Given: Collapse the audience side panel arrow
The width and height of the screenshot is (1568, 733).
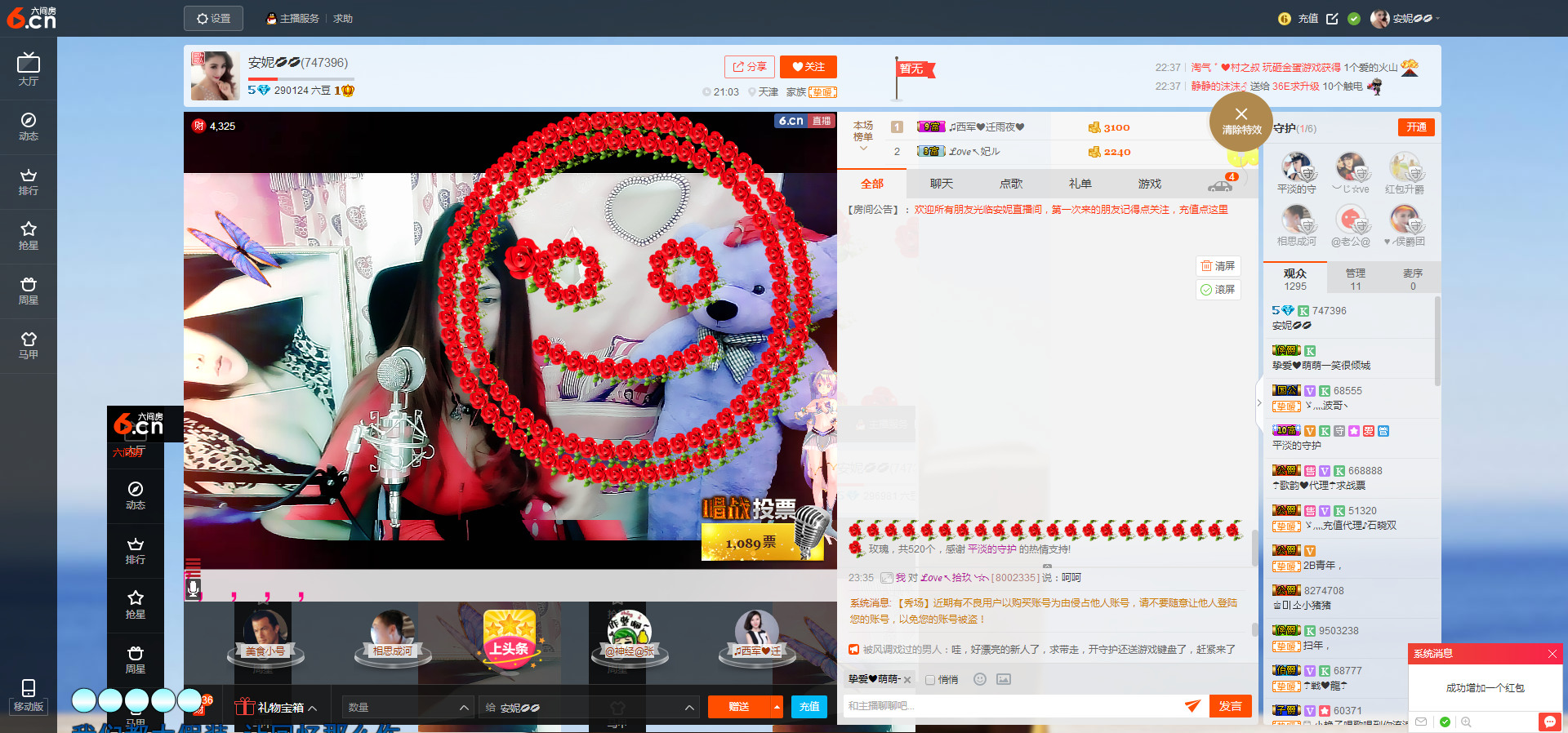Looking at the screenshot, I should (x=1258, y=402).
